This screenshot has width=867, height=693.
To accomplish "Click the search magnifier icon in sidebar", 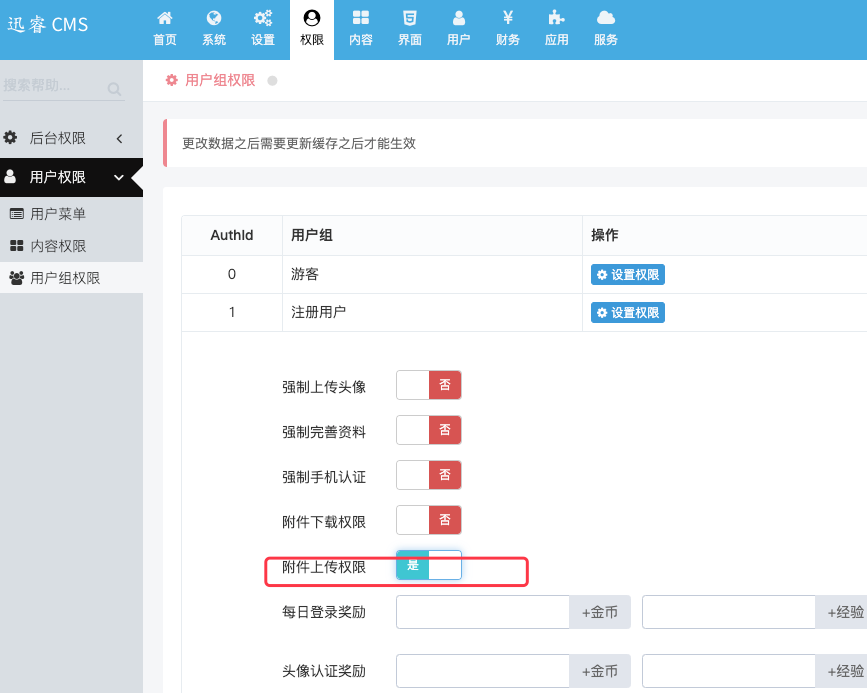I will pyautogui.click(x=114, y=89).
